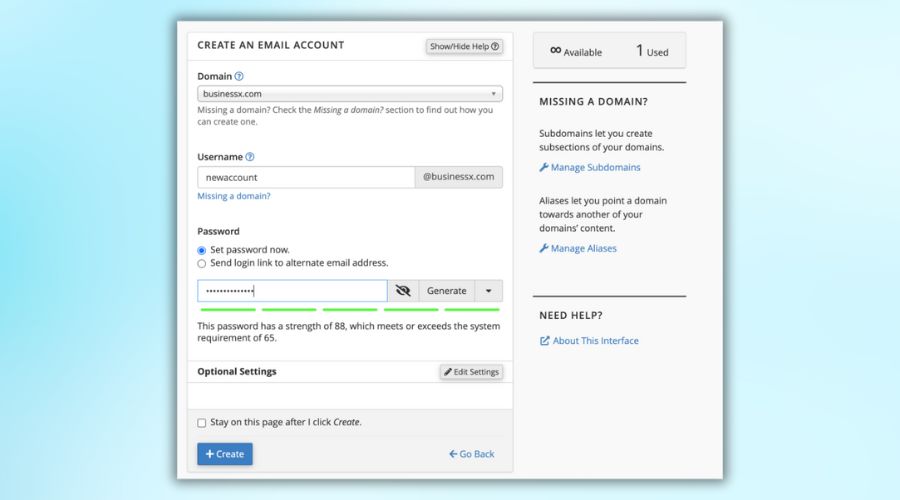Click the @businessx.com suffix label
The width and height of the screenshot is (900, 500).
click(x=459, y=177)
